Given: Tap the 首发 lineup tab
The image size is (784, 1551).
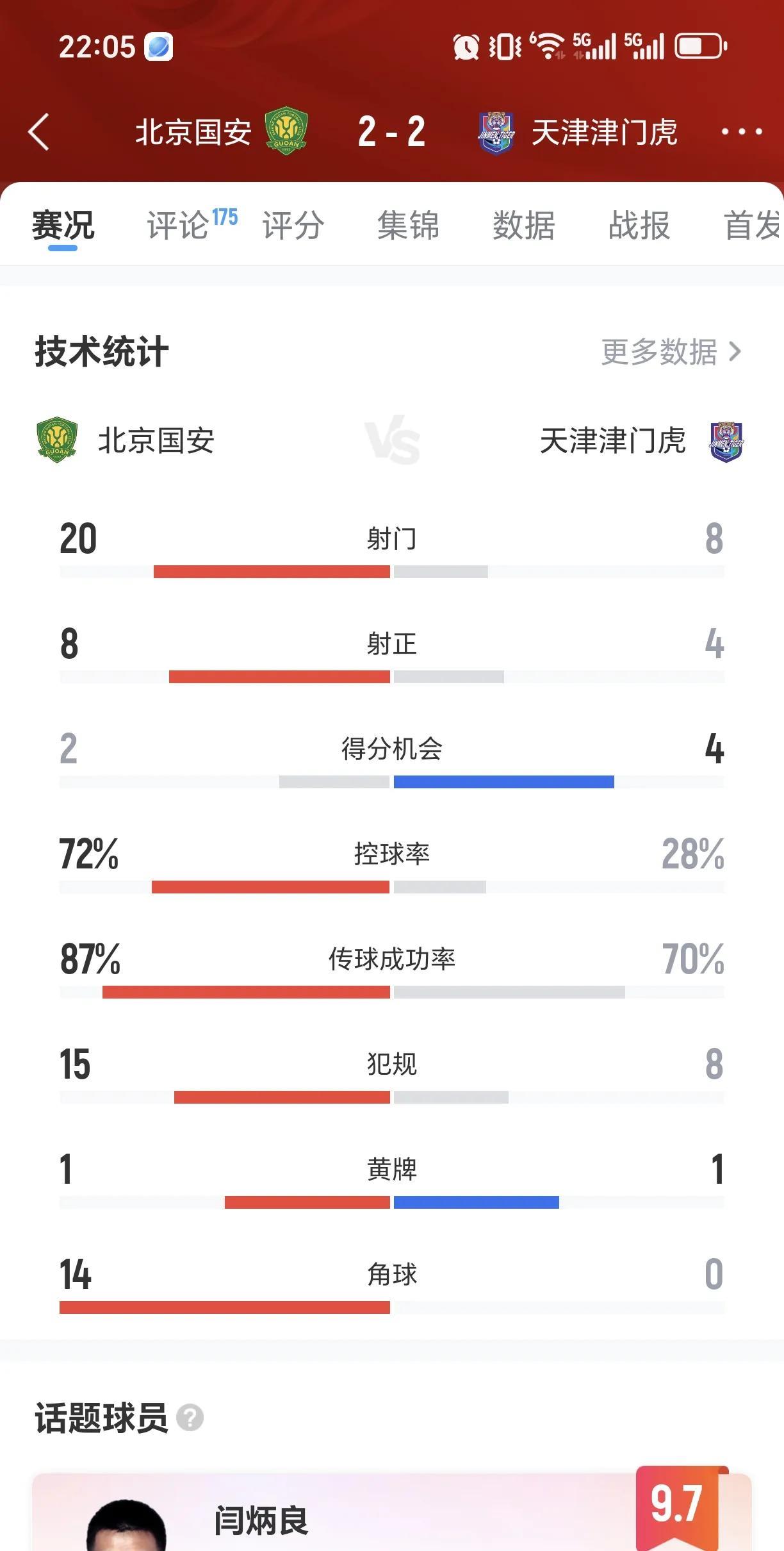Looking at the screenshot, I should point(752,225).
